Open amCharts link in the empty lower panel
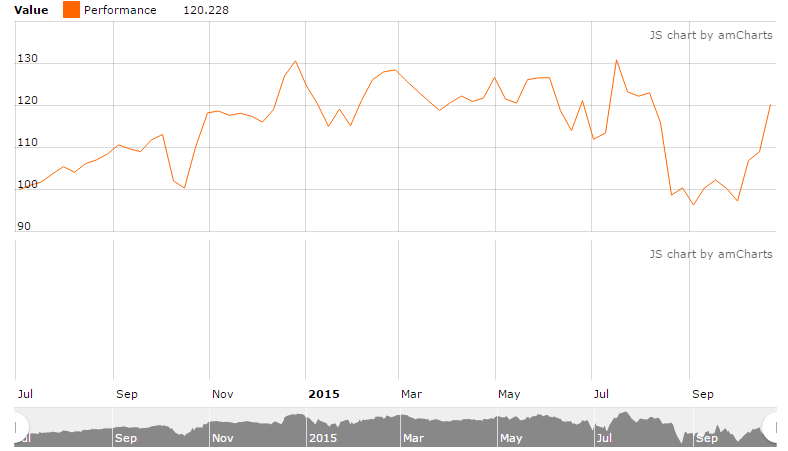 coord(711,254)
